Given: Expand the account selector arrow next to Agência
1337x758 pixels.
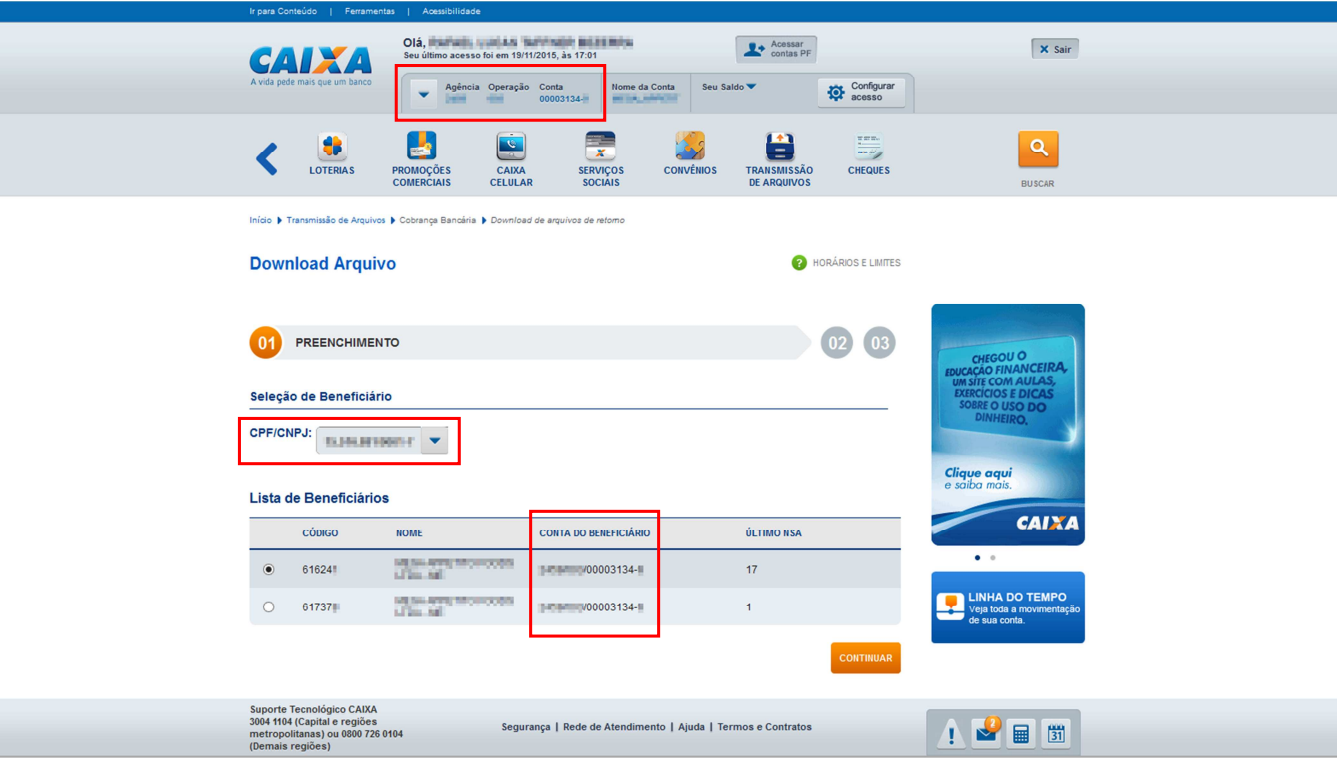Looking at the screenshot, I should [x=424, y=94].
